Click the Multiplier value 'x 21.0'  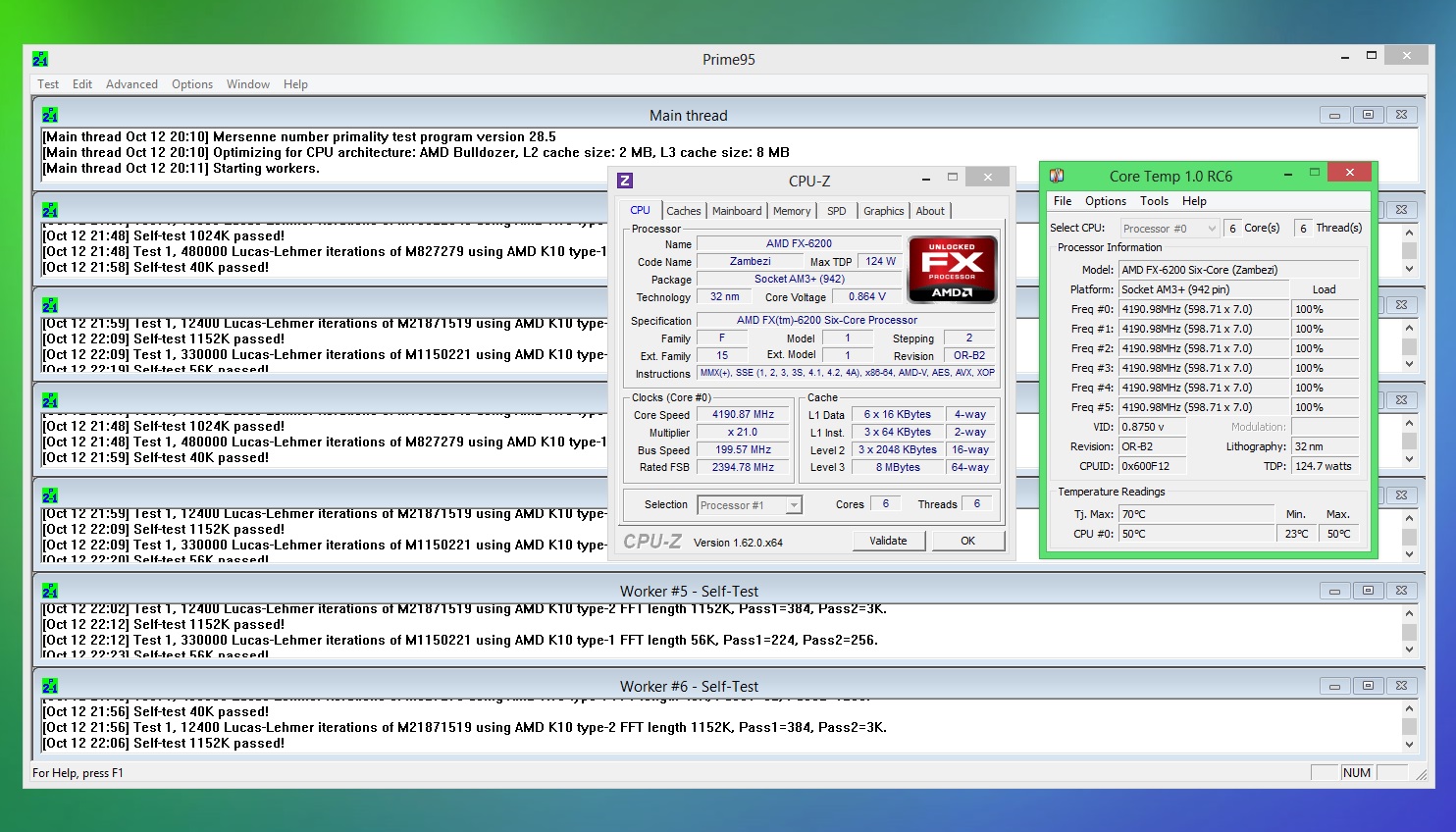(744, 432)
